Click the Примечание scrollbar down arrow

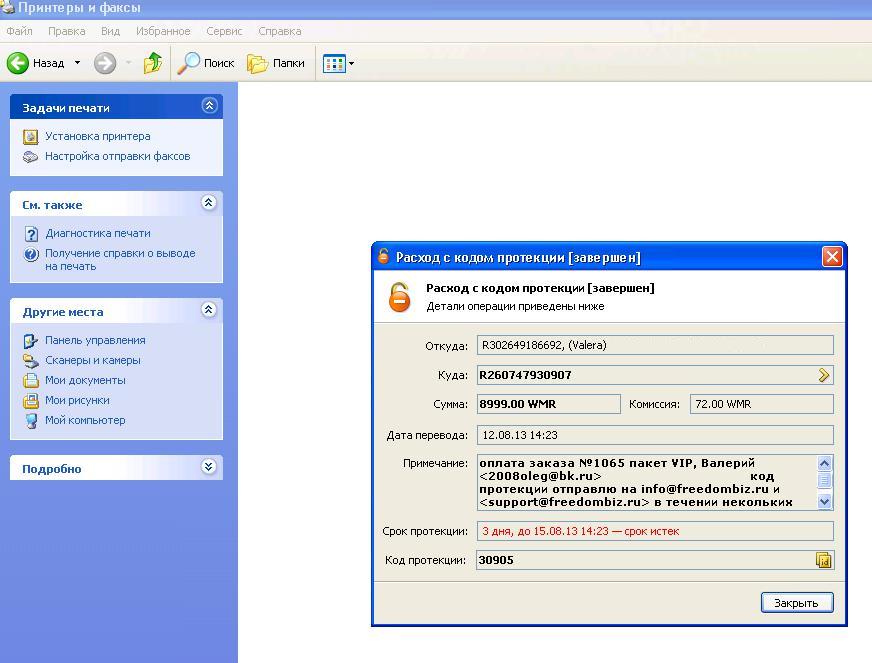tap(825, 501)
